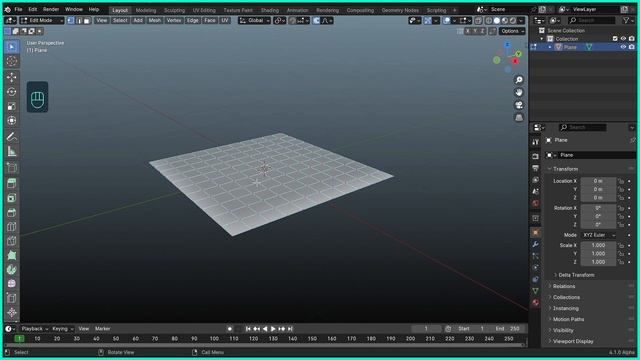Open the Object Data properties tab
640x360 pixels.
coord(536,291)
